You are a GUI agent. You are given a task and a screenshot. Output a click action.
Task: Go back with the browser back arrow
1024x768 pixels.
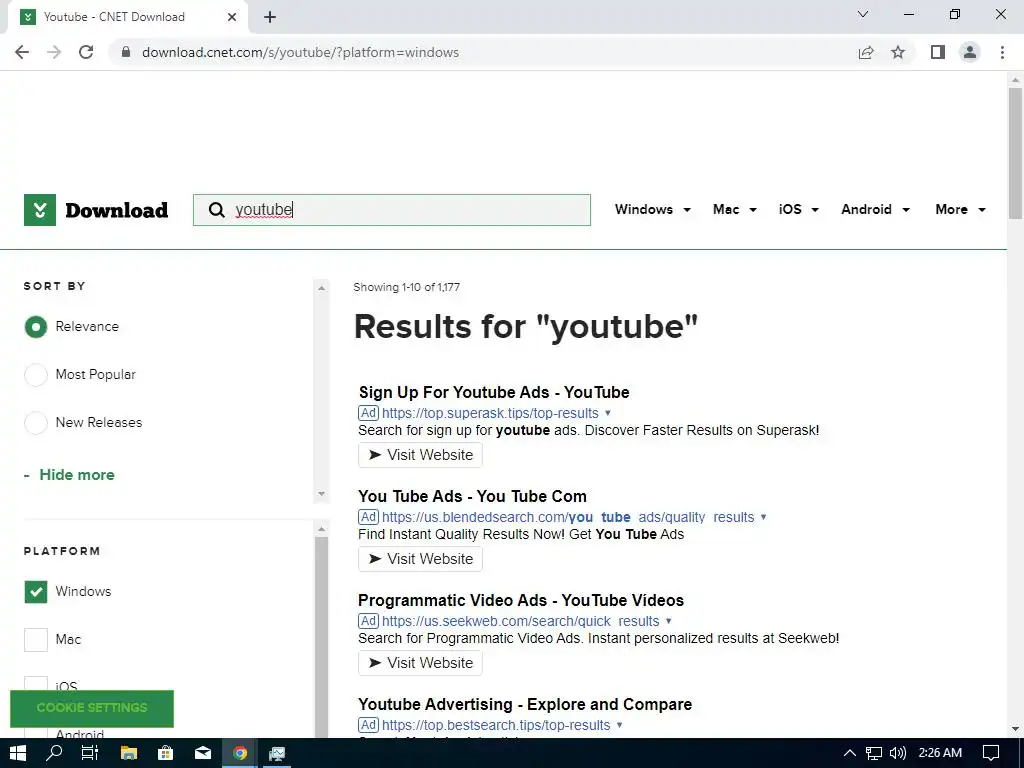(22, 52)
